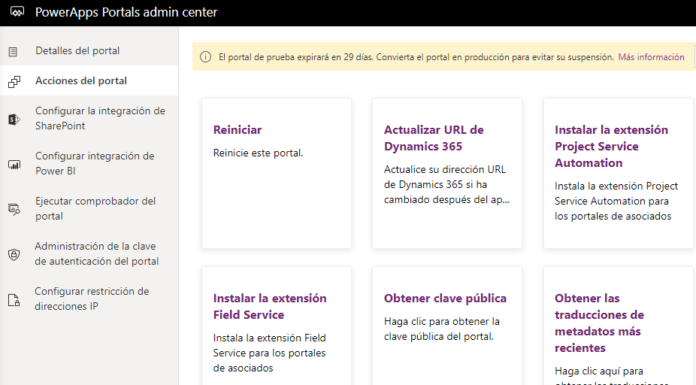
Task: Open Configurar la integración de SharePoint
Action: point(89,118)
